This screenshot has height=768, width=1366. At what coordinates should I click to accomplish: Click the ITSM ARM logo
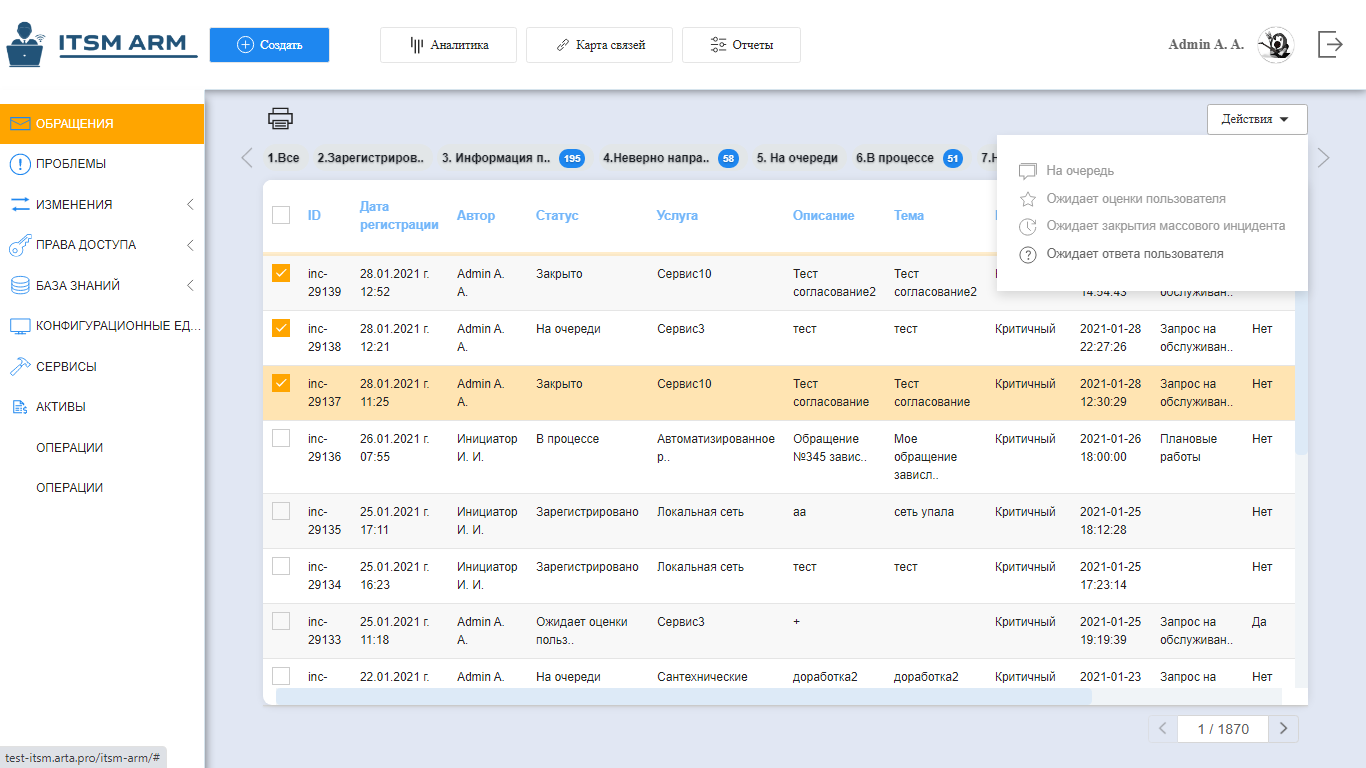coord(101,44)
